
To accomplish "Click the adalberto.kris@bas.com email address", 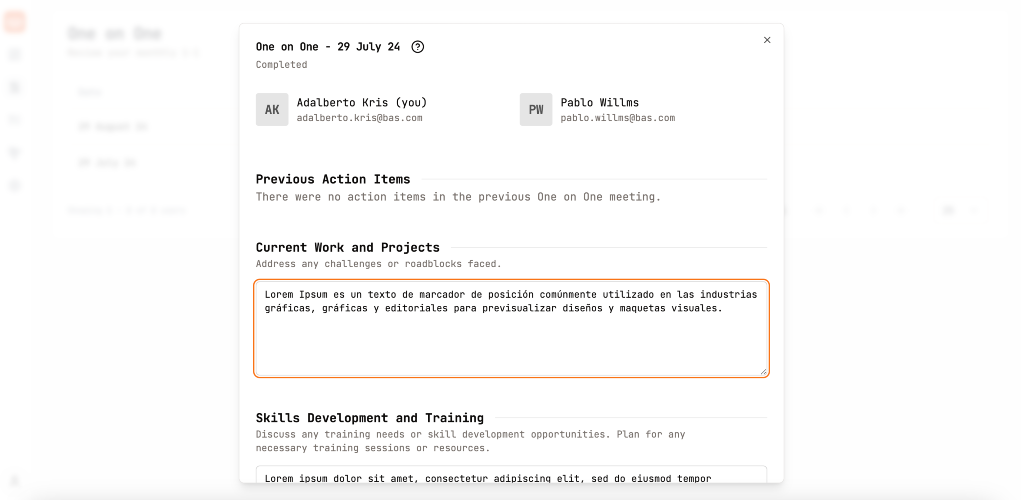I will (x=359, y=118).
